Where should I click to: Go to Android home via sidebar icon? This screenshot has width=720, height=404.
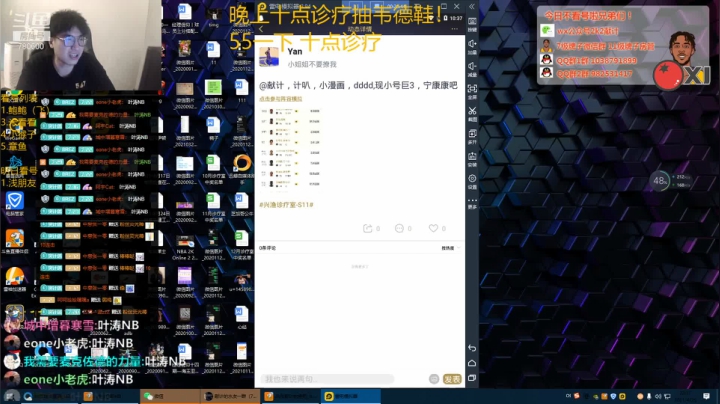click(472, 363)
